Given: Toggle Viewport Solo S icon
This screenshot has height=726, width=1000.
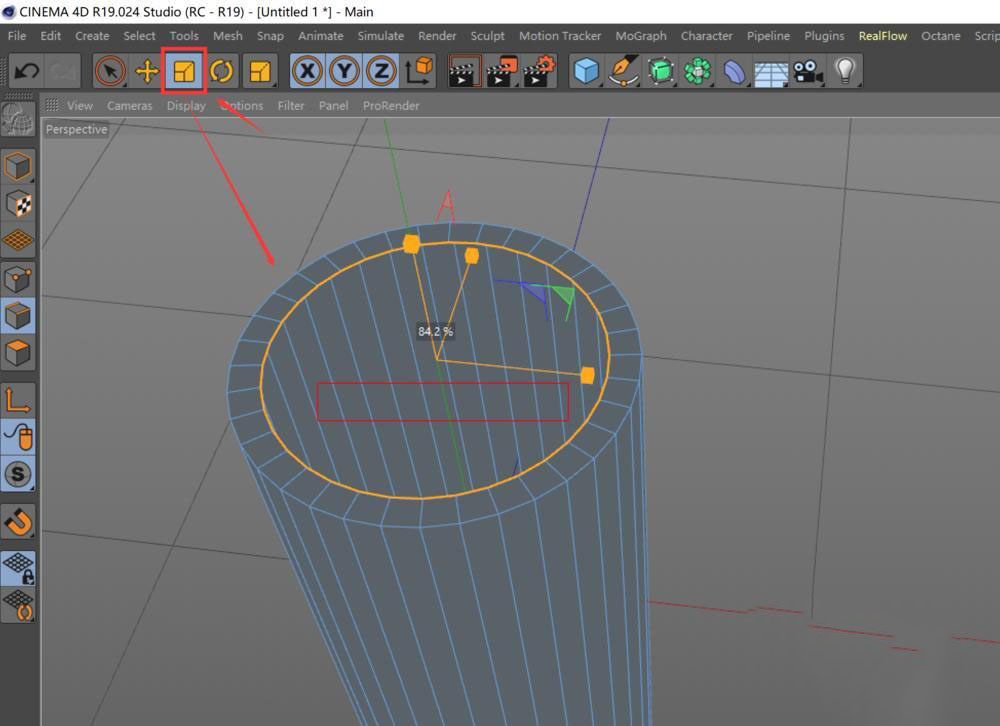Looking at the screenshot, I should (x=18, y=475).
